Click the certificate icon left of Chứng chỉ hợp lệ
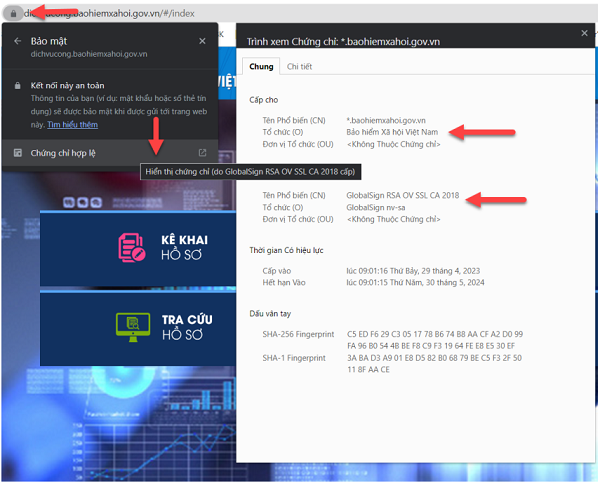Screen dimensions: 600x483 point(18,153)
